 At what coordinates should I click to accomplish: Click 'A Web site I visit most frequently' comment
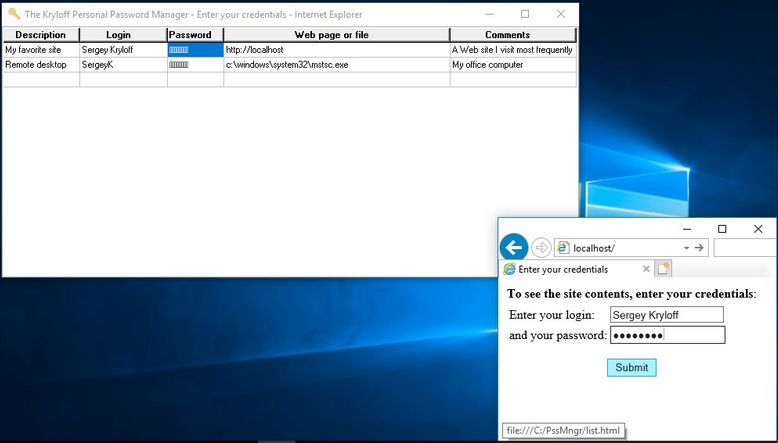tap(514, 50)
